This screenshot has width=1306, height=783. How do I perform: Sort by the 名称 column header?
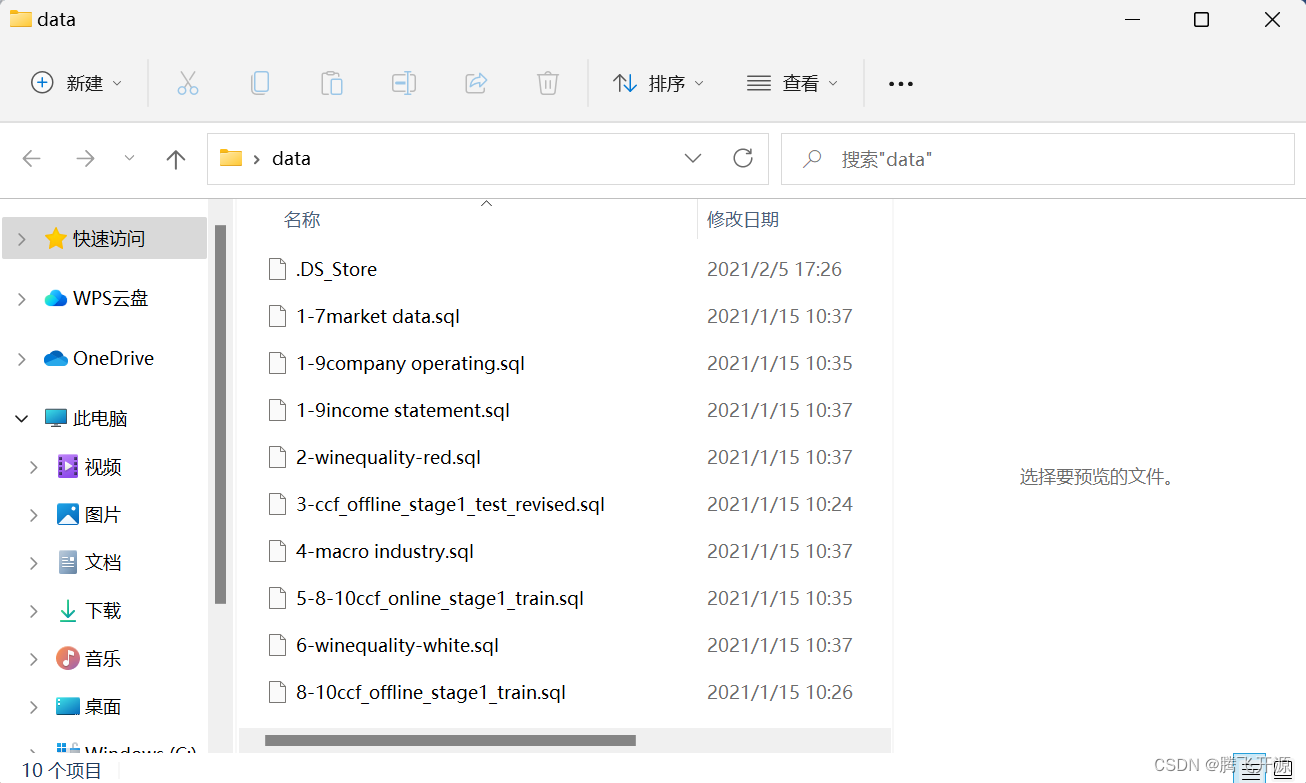click(x=302, y=220)
